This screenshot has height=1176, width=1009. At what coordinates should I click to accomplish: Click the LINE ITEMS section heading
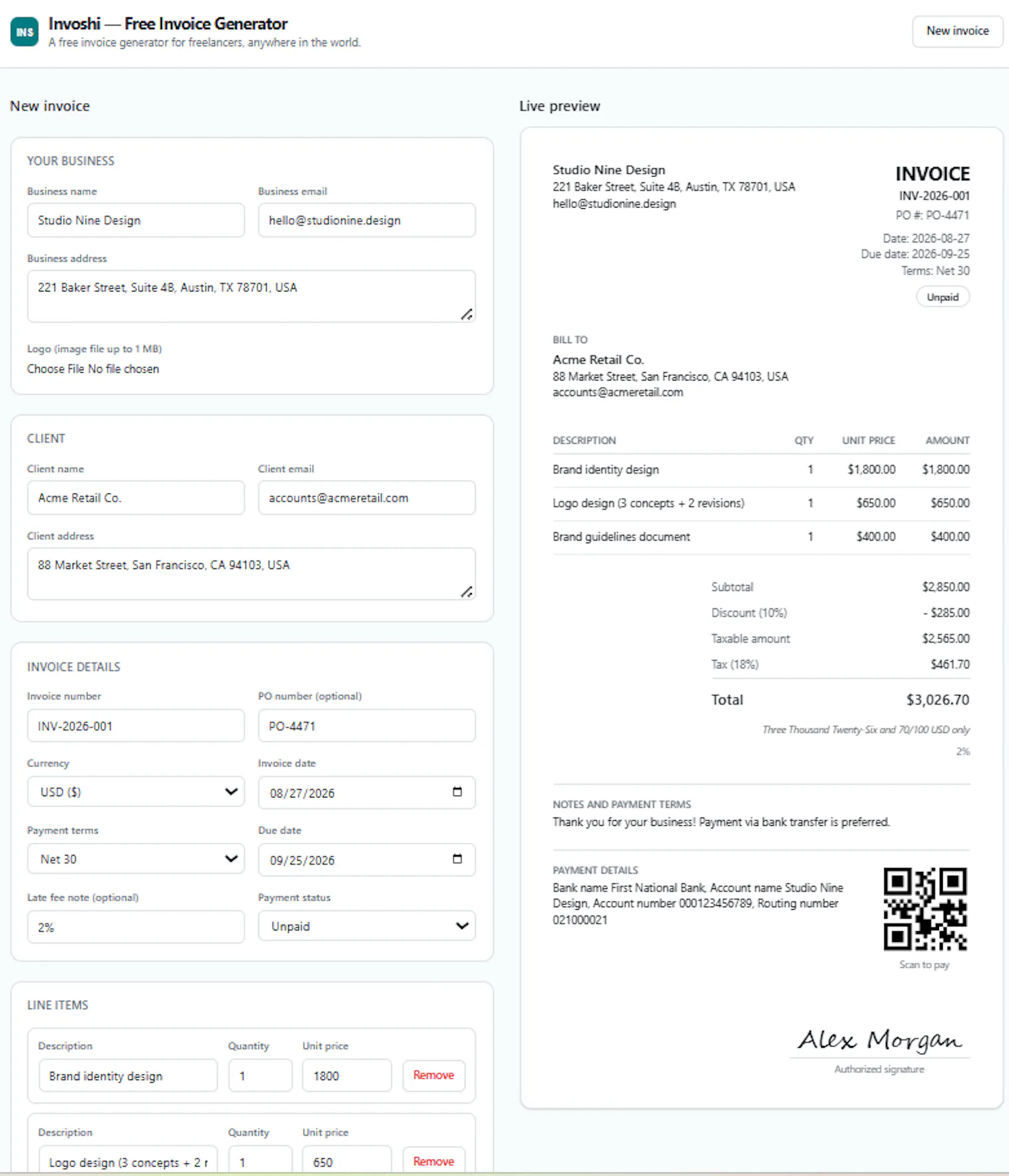click(x=57, y=1005)
